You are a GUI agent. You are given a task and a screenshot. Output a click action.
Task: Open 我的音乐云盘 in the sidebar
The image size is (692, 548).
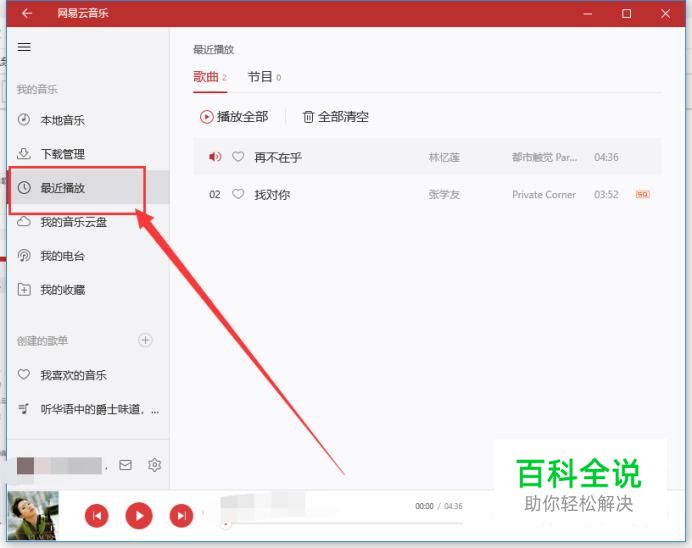[x=88, y=222]
